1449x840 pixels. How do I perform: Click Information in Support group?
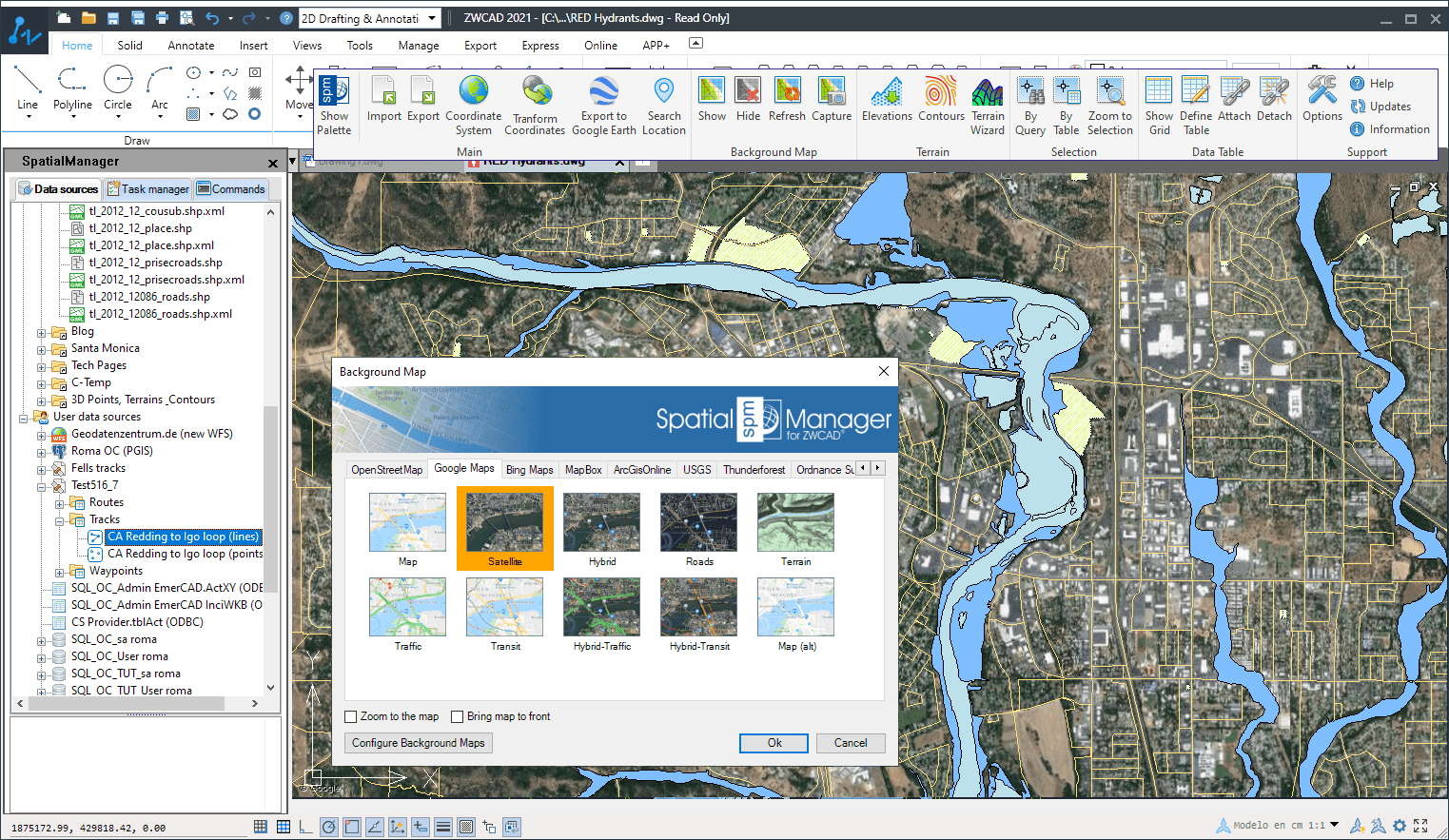click(1390, 129)
